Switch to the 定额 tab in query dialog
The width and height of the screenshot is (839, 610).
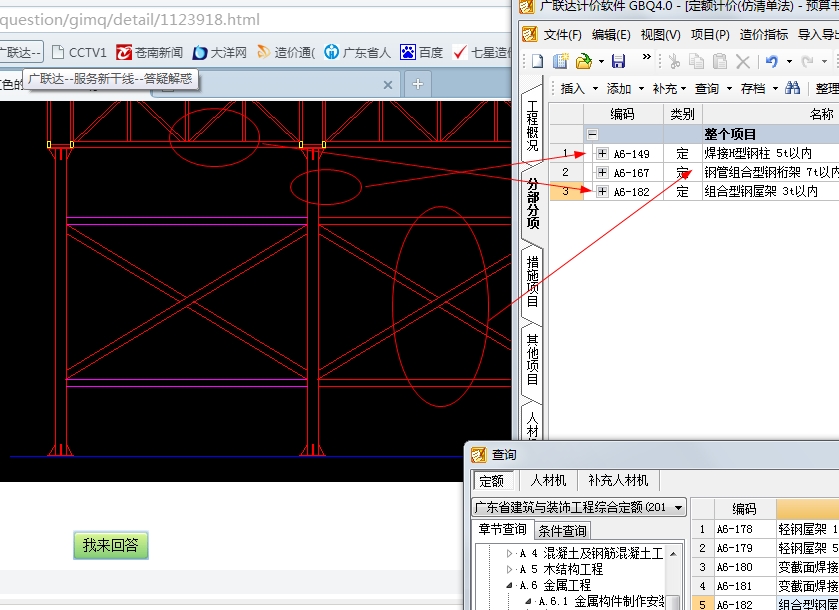click(492, 481)
